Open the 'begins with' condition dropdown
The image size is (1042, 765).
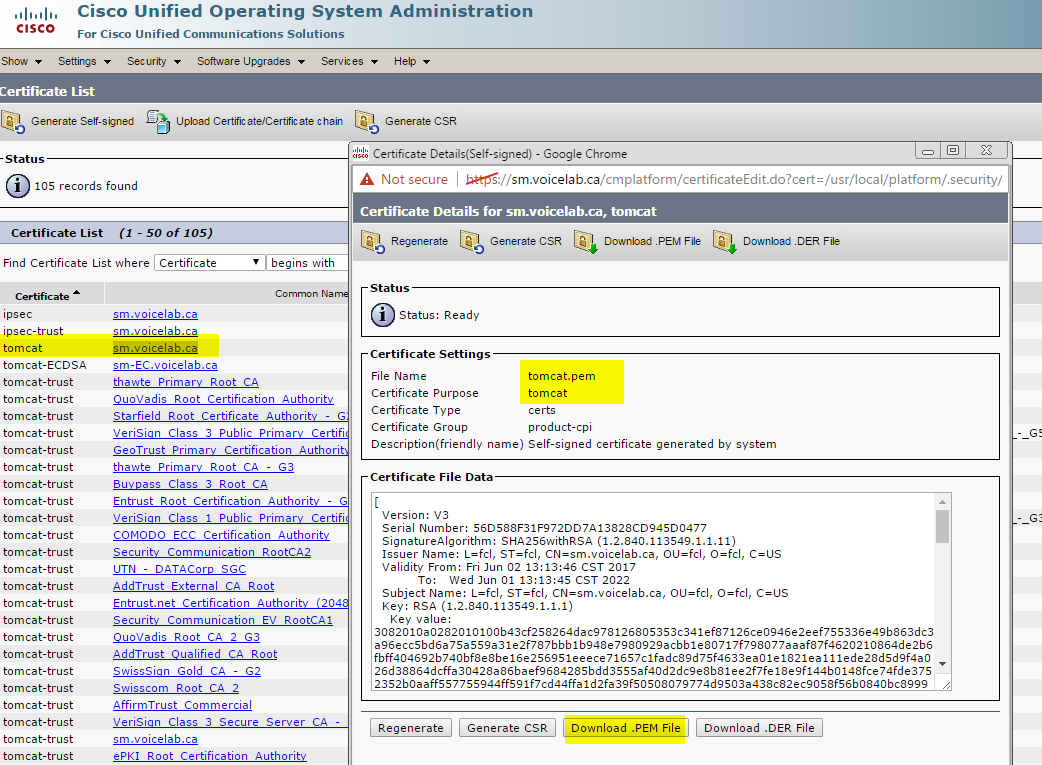click(307, 263)
